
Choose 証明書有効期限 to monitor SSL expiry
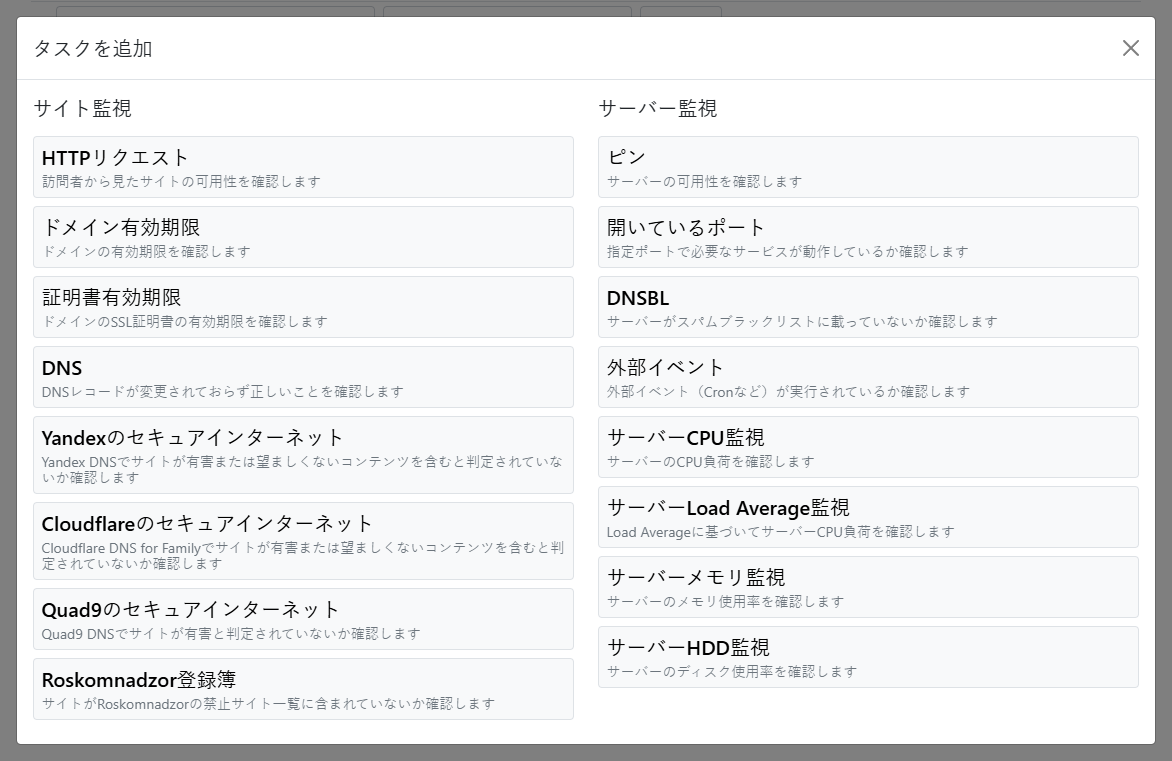tap(303, 307)
